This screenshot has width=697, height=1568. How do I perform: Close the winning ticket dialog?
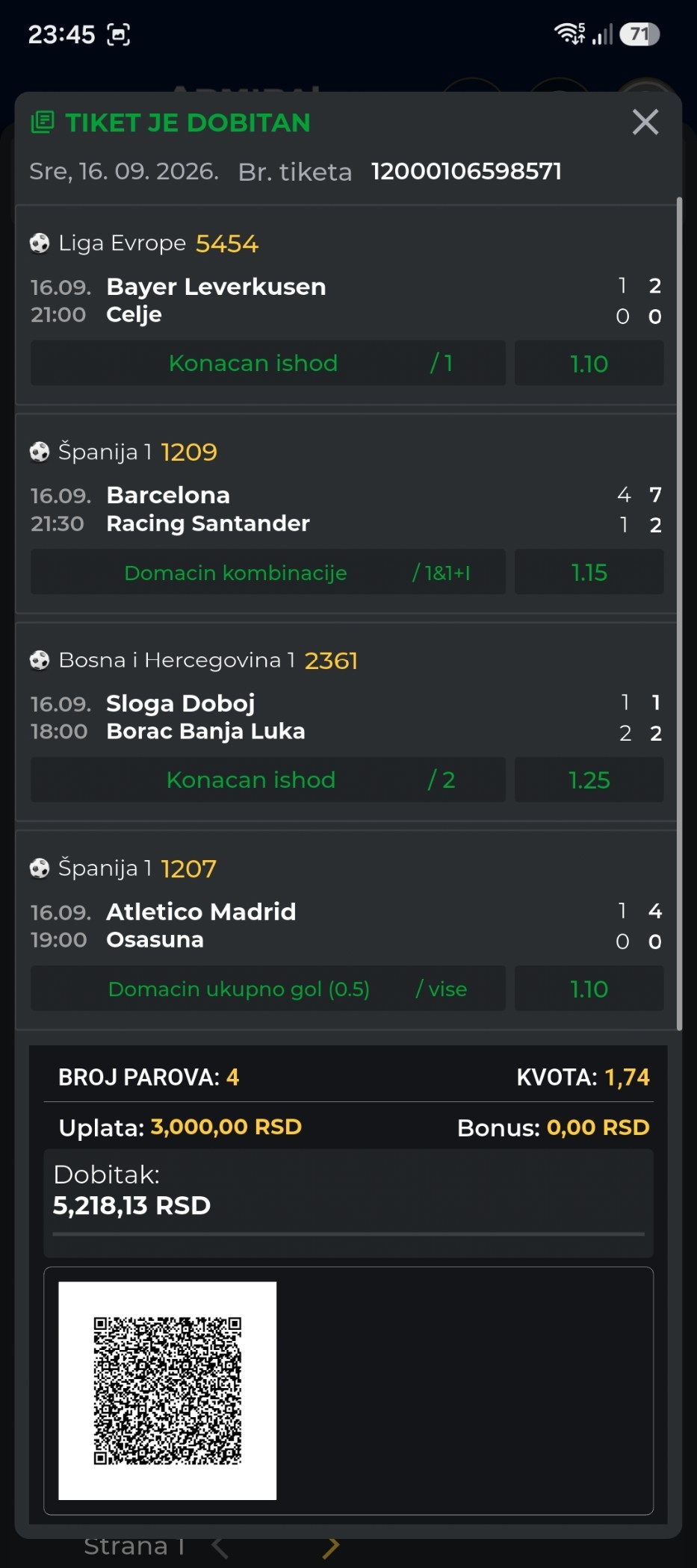[x=645, y=122]
